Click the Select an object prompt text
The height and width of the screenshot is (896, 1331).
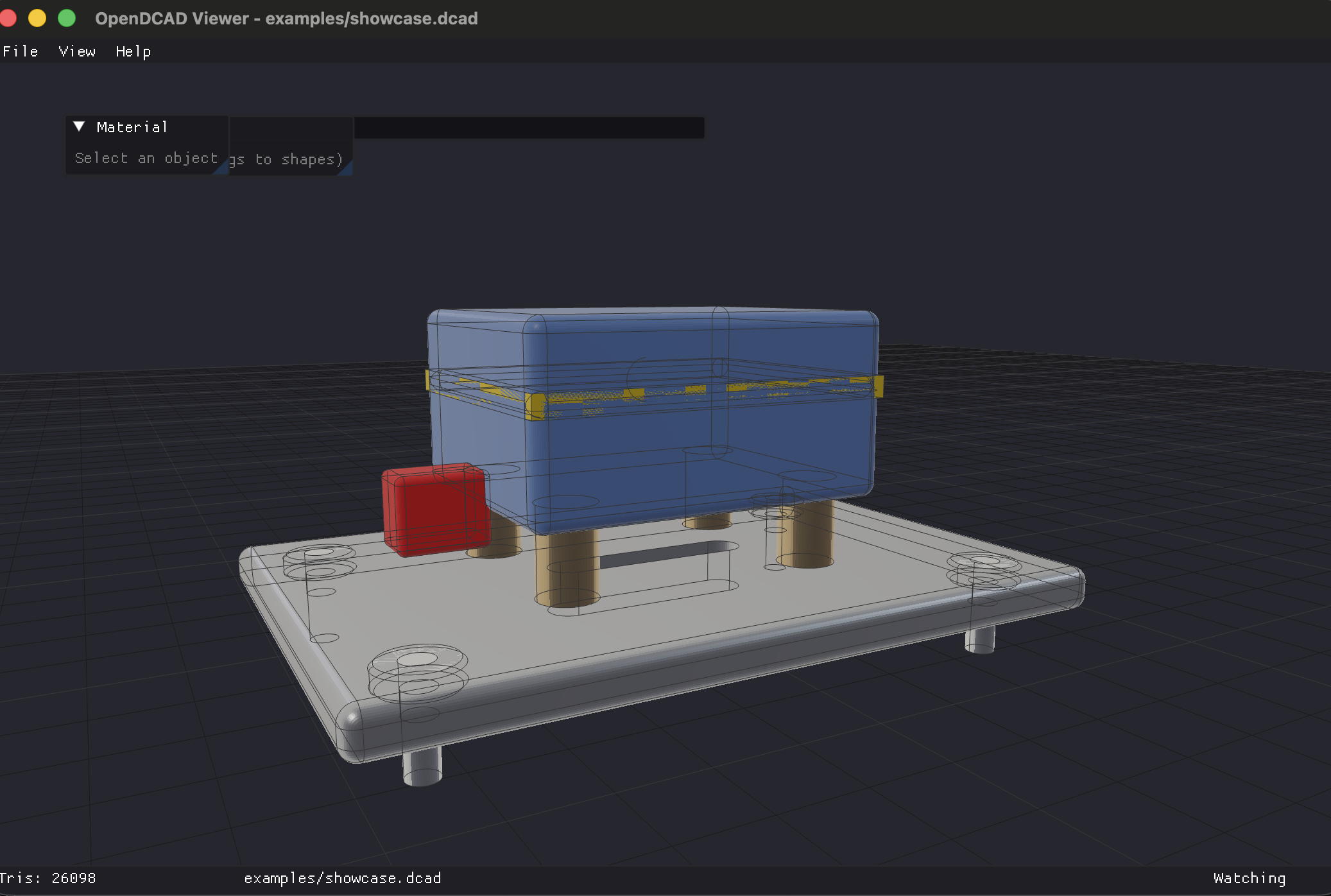(x=145, y=158)
